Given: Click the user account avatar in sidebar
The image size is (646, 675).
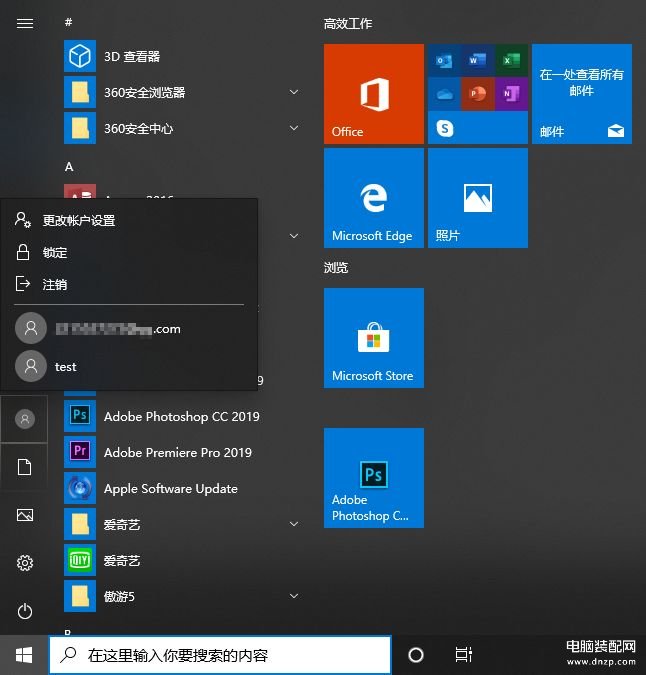Looking at the screenshot, I should pos(25,419).
